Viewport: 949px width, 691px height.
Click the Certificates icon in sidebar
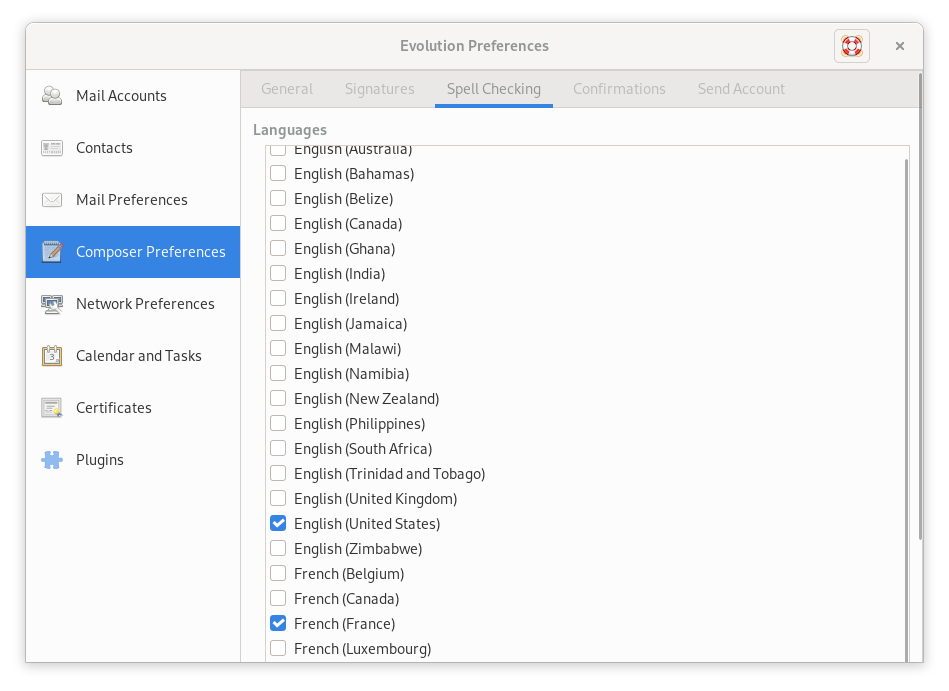(52, 408)
